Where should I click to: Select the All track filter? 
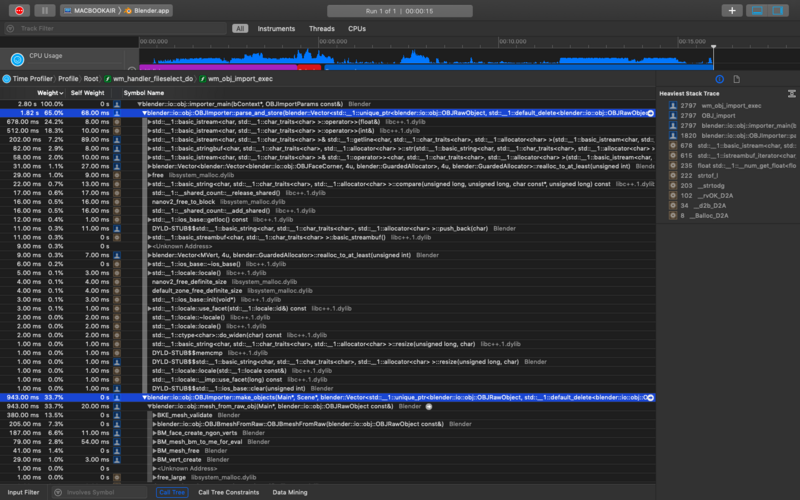(x=240, y=29)
